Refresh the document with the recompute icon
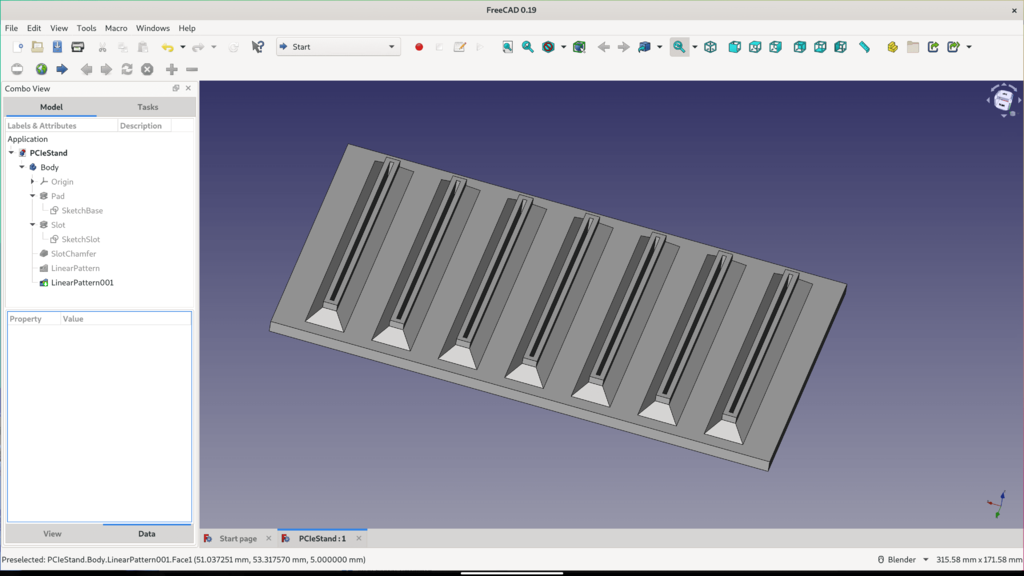This screenshot has width=1024, height=576. click(233, 46)
